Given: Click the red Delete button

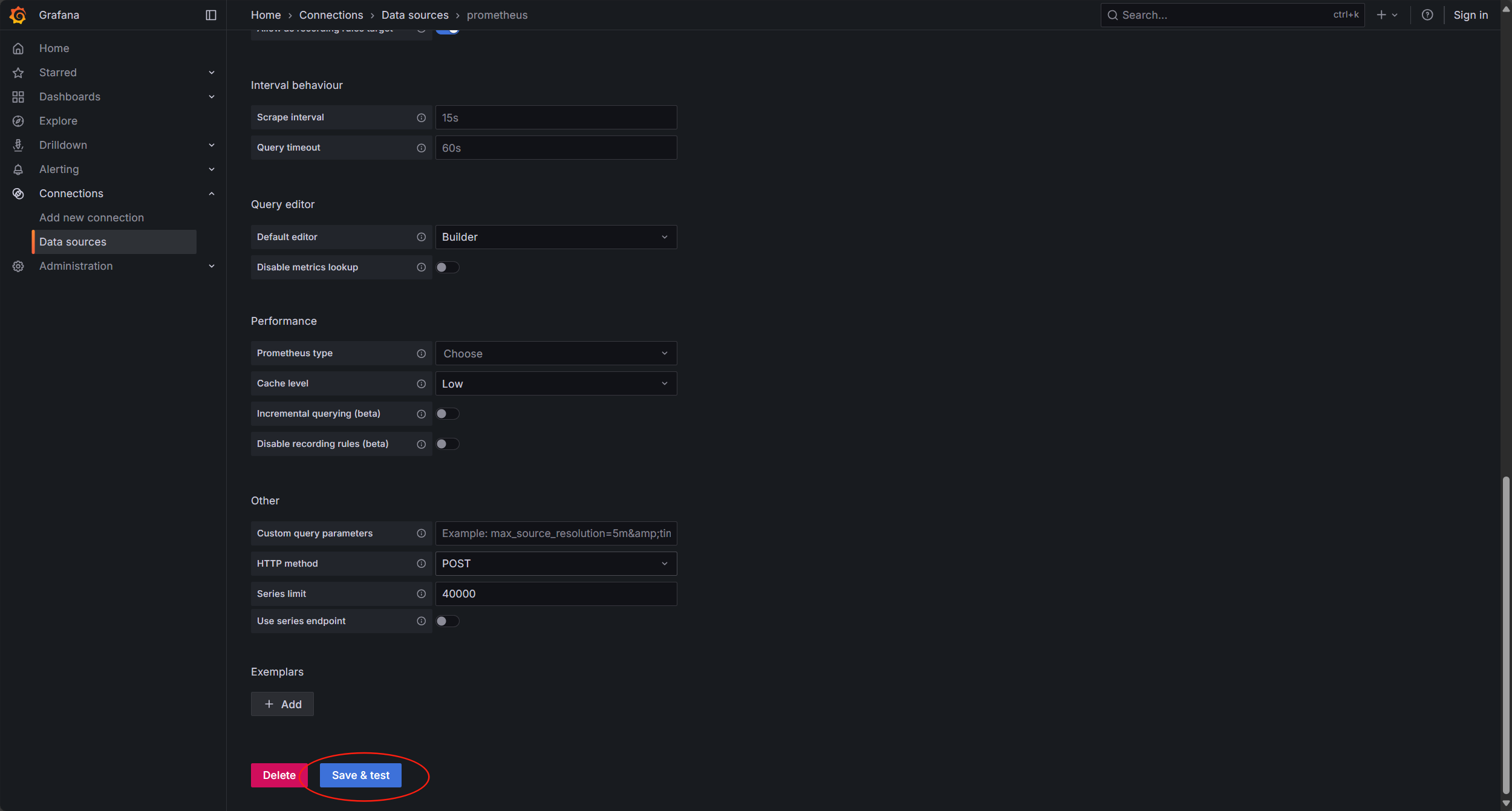Looking at the screenshot, I should point(279,775).
